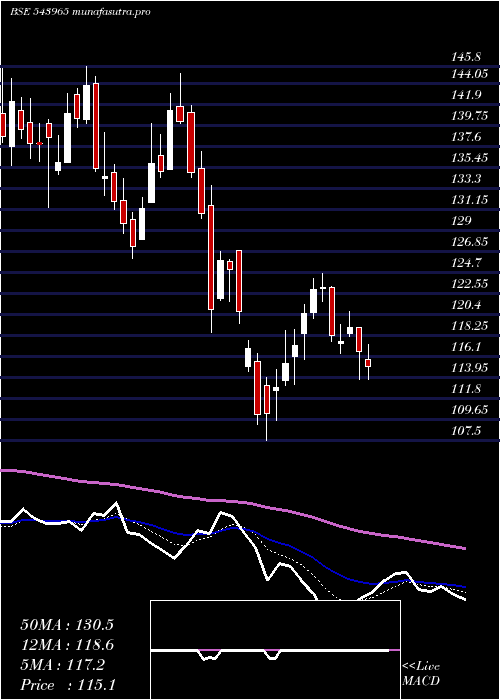Click the 137.6 price axis label
Screen dimensions: 500x700
[x=466, y=137]
